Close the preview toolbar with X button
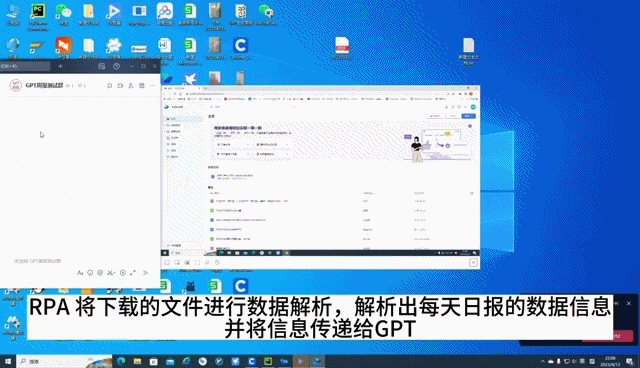640x368 pixels. [473, 262]
